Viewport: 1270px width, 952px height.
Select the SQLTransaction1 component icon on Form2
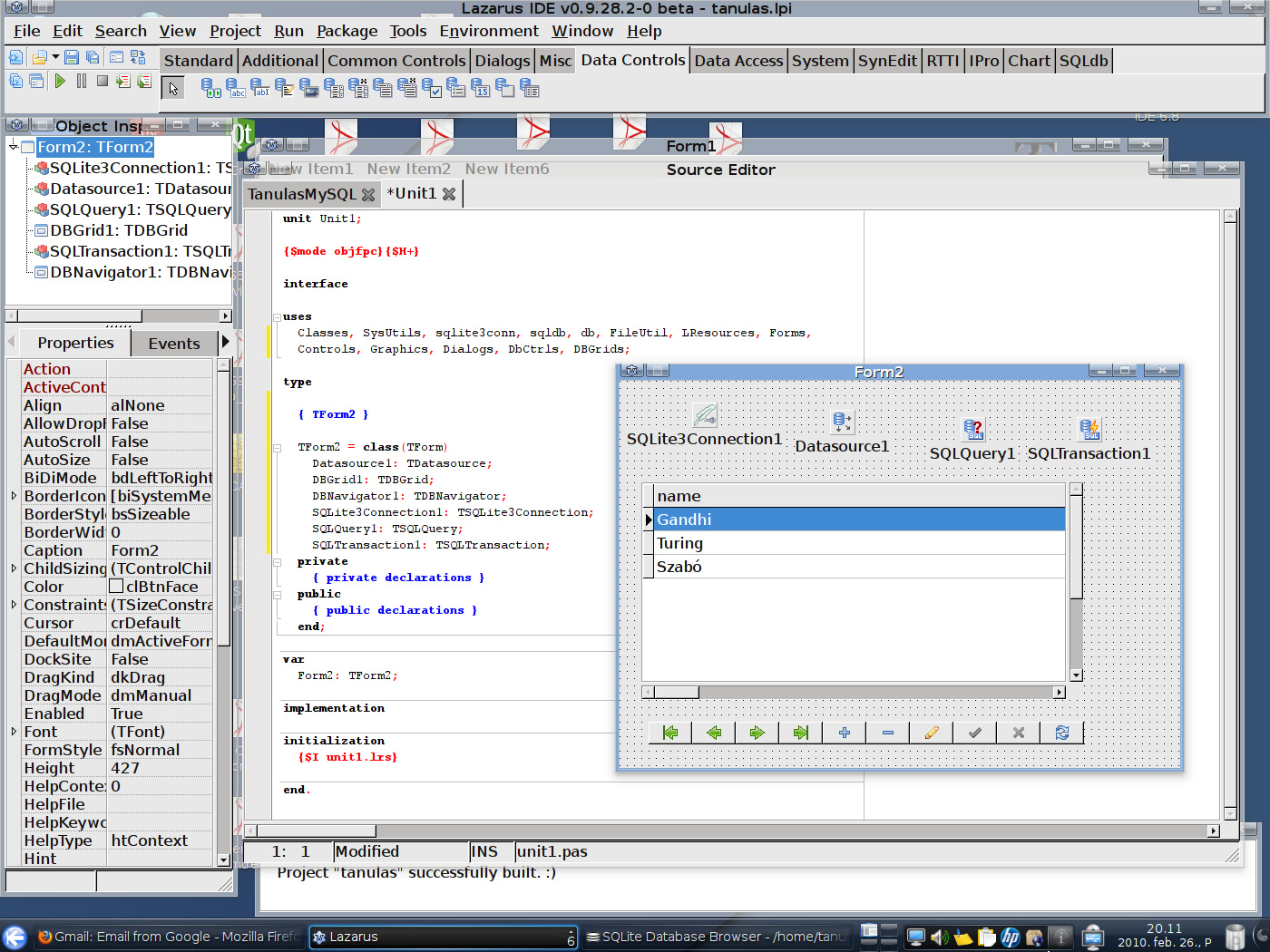click(x=1089, y=429)
